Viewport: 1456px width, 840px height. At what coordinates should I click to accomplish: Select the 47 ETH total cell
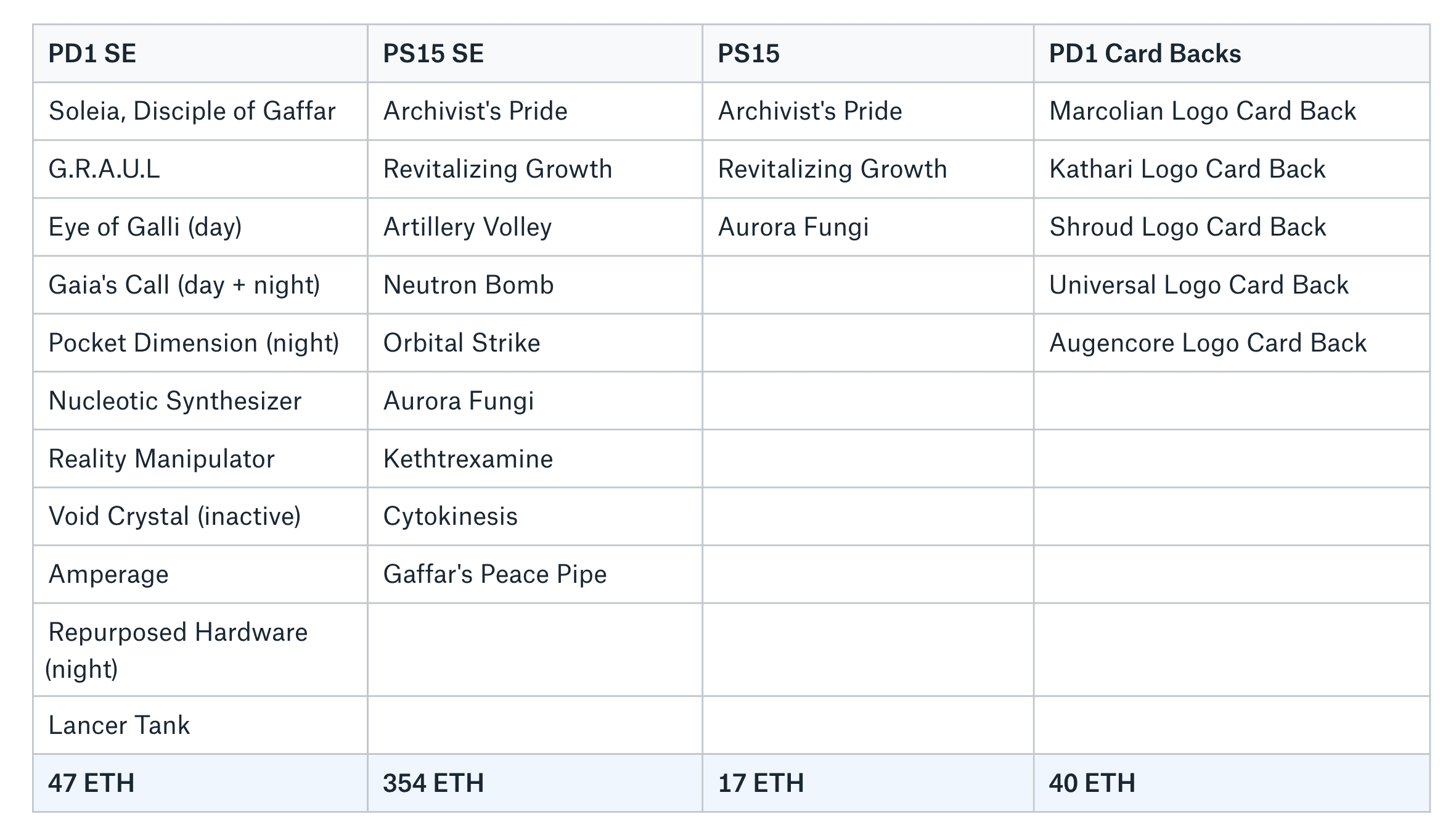(x=200, y=783)
